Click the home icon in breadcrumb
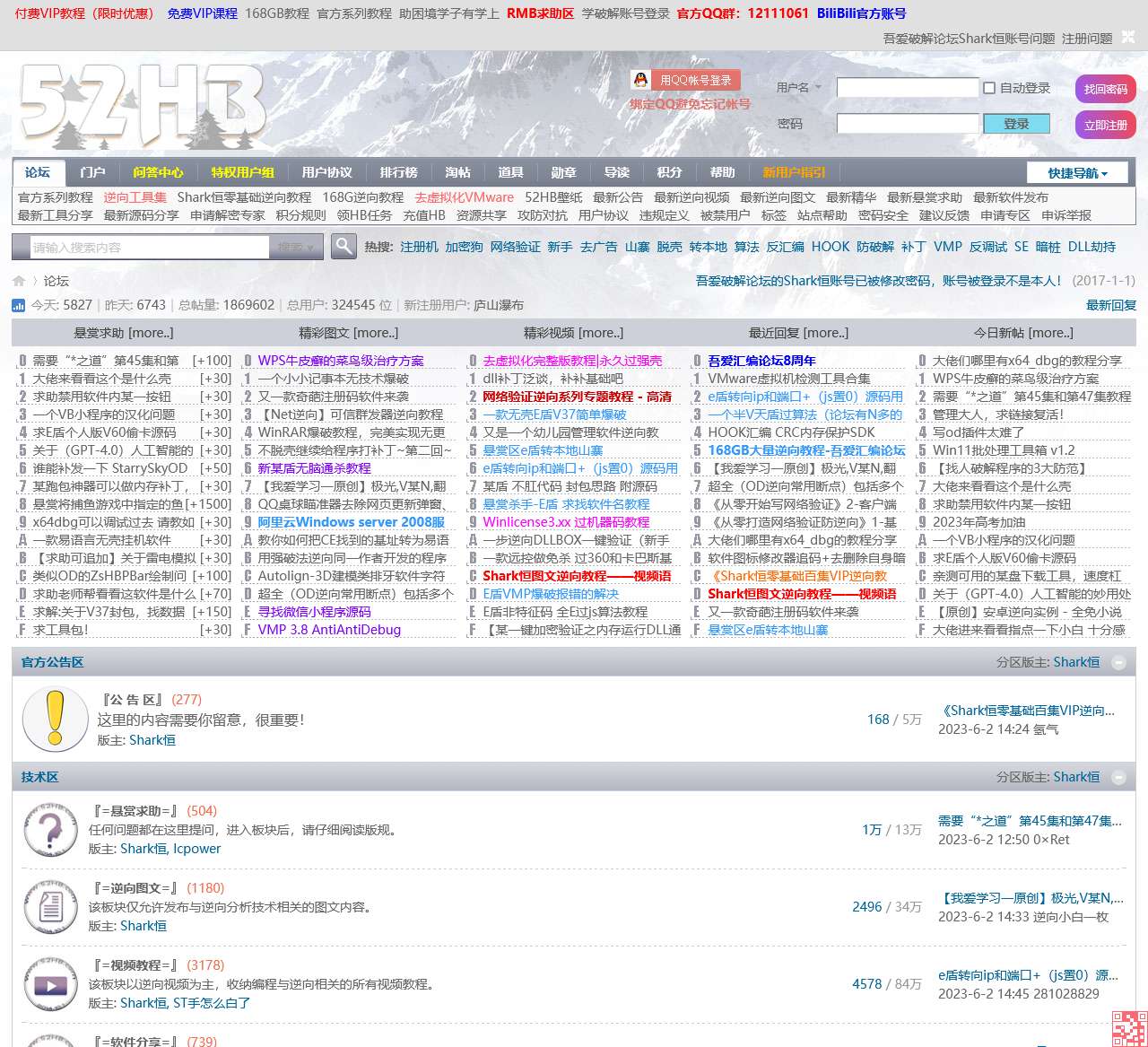 (19, 281)
